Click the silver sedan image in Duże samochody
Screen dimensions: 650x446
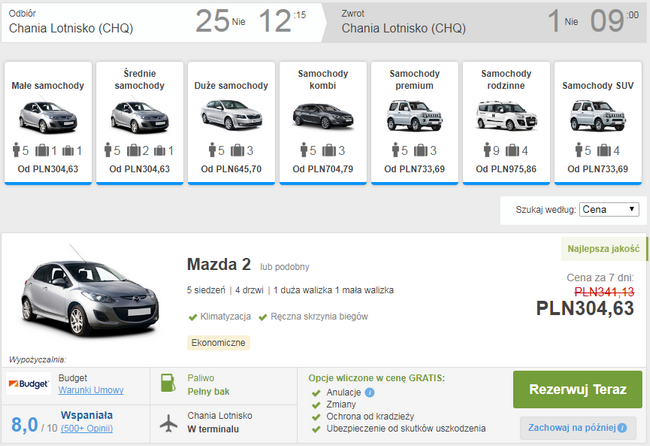(x=231, y=115)
